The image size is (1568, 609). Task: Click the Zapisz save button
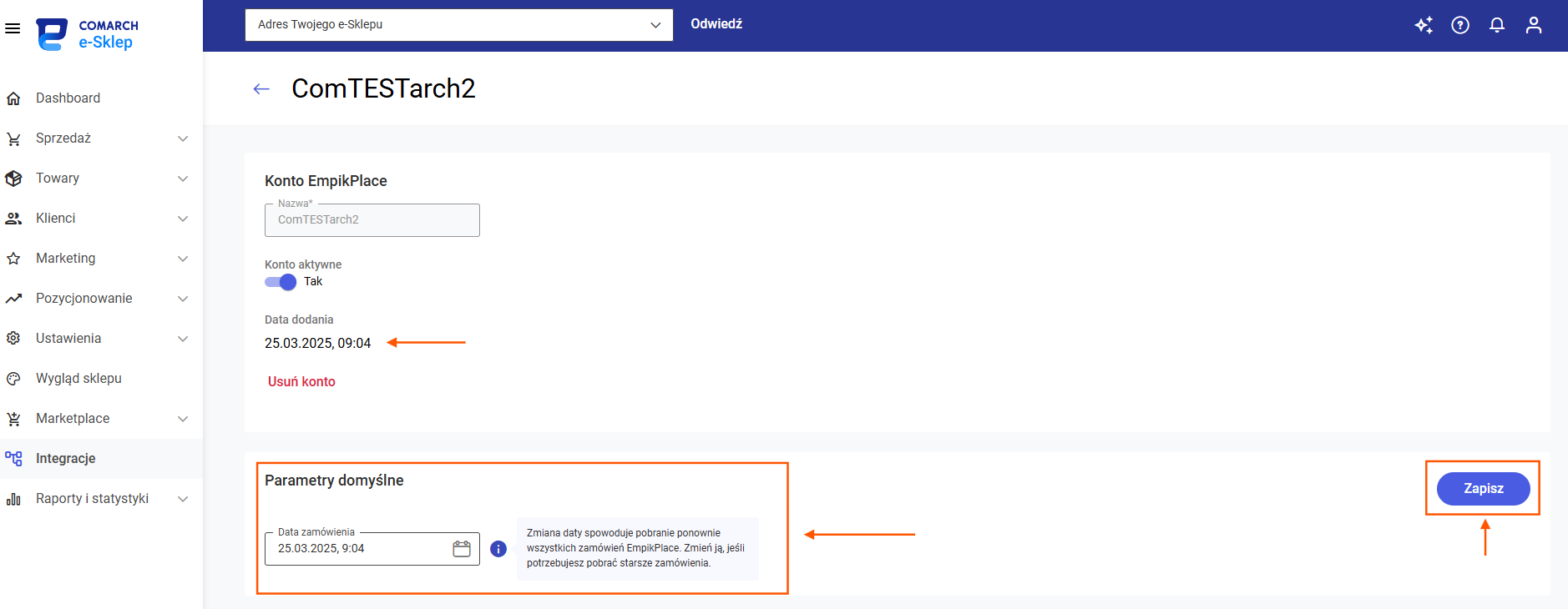[1484, 489]
